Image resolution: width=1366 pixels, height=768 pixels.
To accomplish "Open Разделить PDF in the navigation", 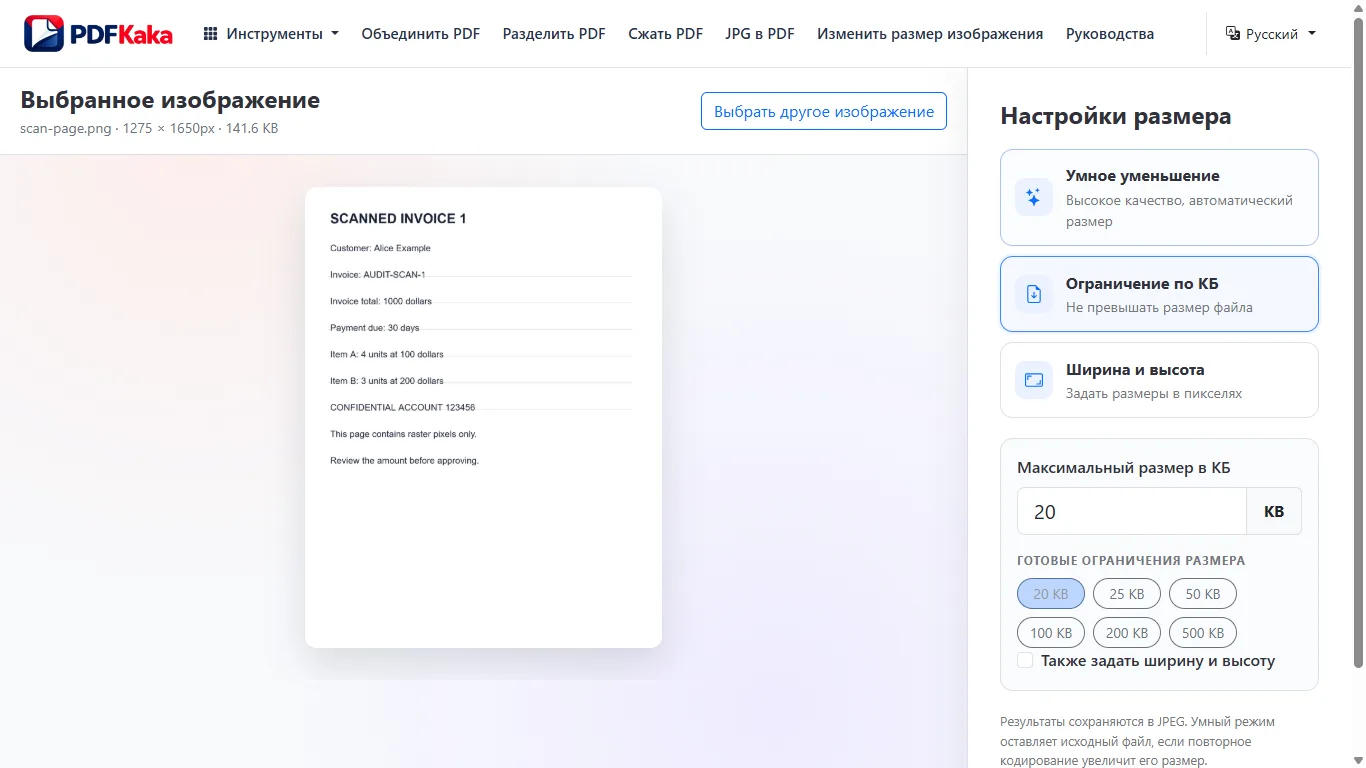I will (x=554, y=34).
